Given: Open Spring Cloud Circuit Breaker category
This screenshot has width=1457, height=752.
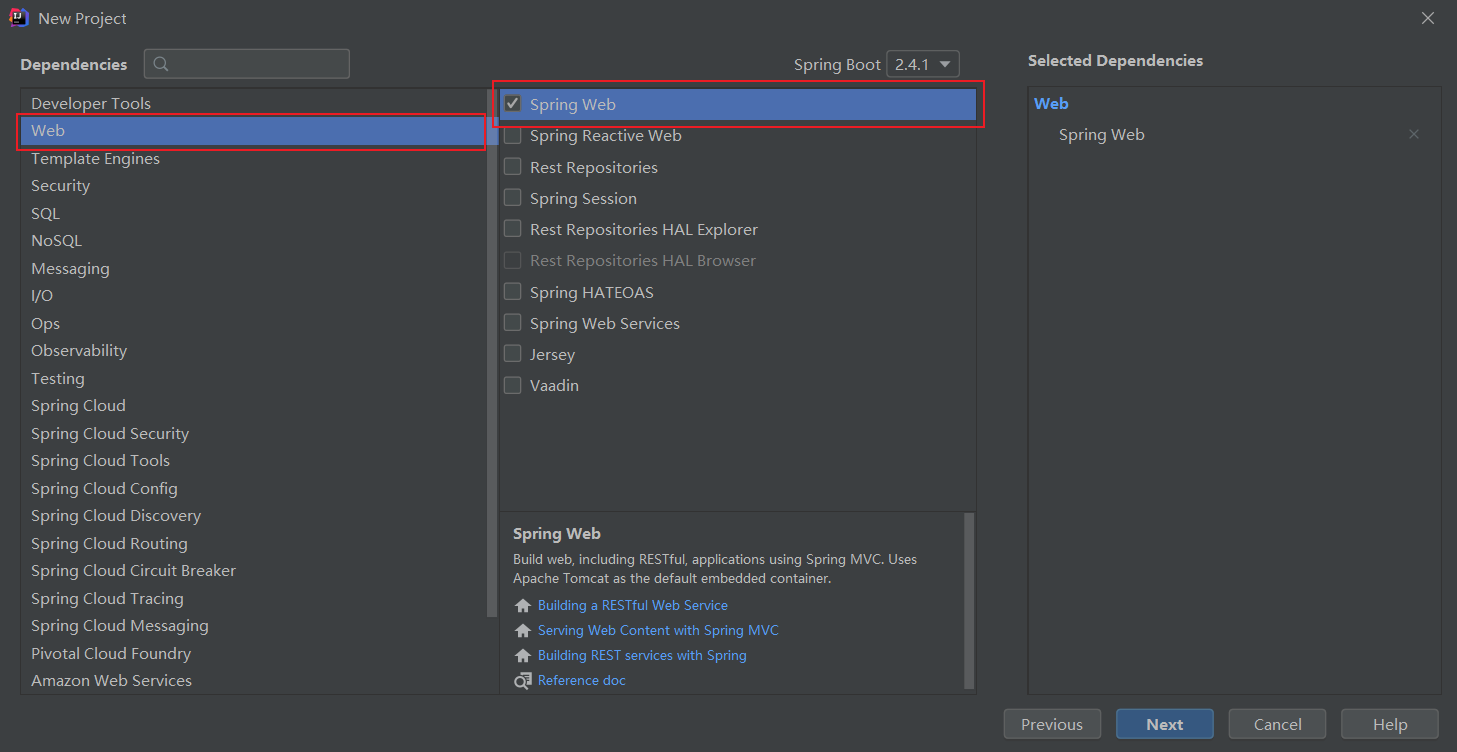Looking at the screenshot, I should click(x=253, y=571).
